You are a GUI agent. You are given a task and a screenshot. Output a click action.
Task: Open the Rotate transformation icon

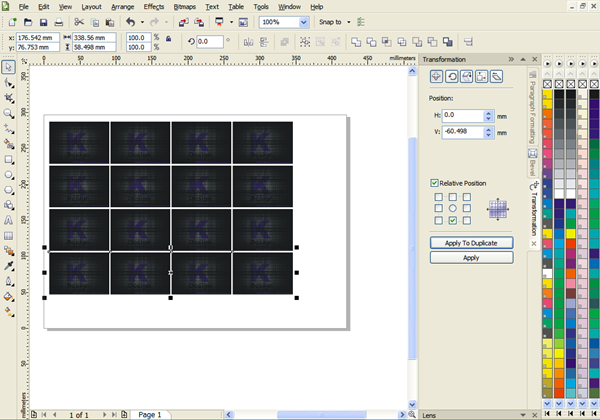click(452, 77)
